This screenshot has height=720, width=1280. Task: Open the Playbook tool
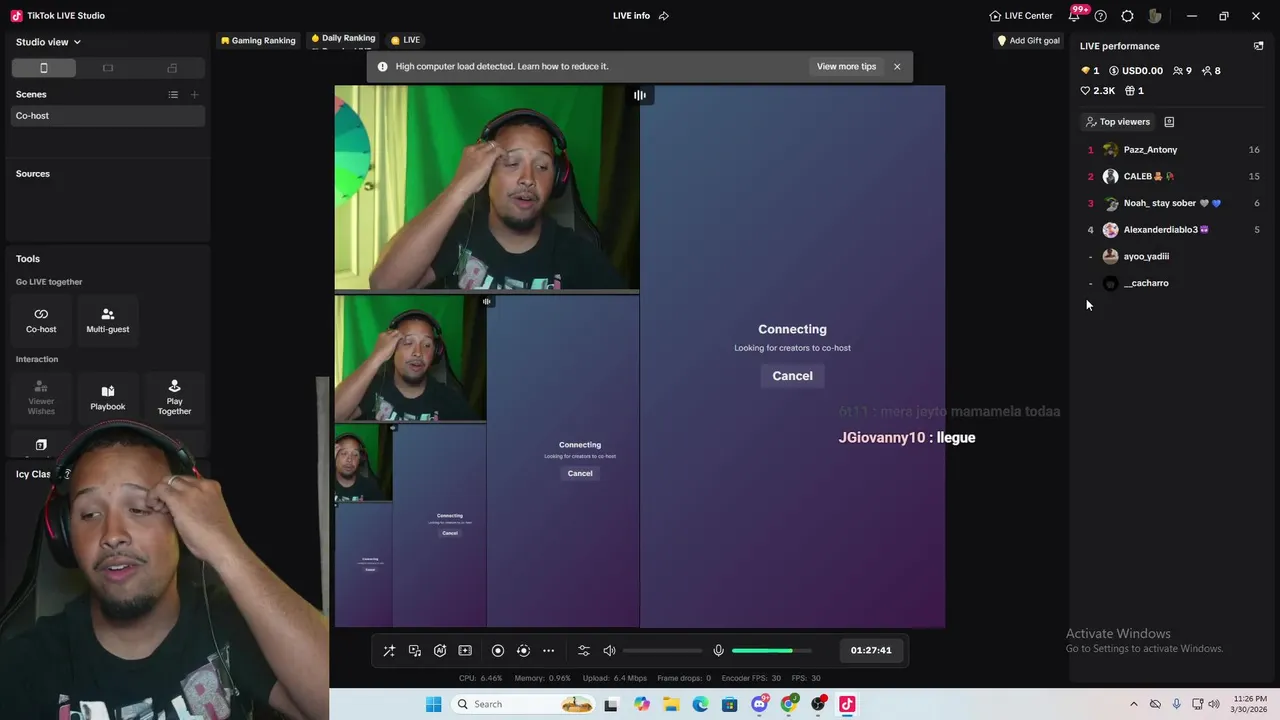pos(108,397)
